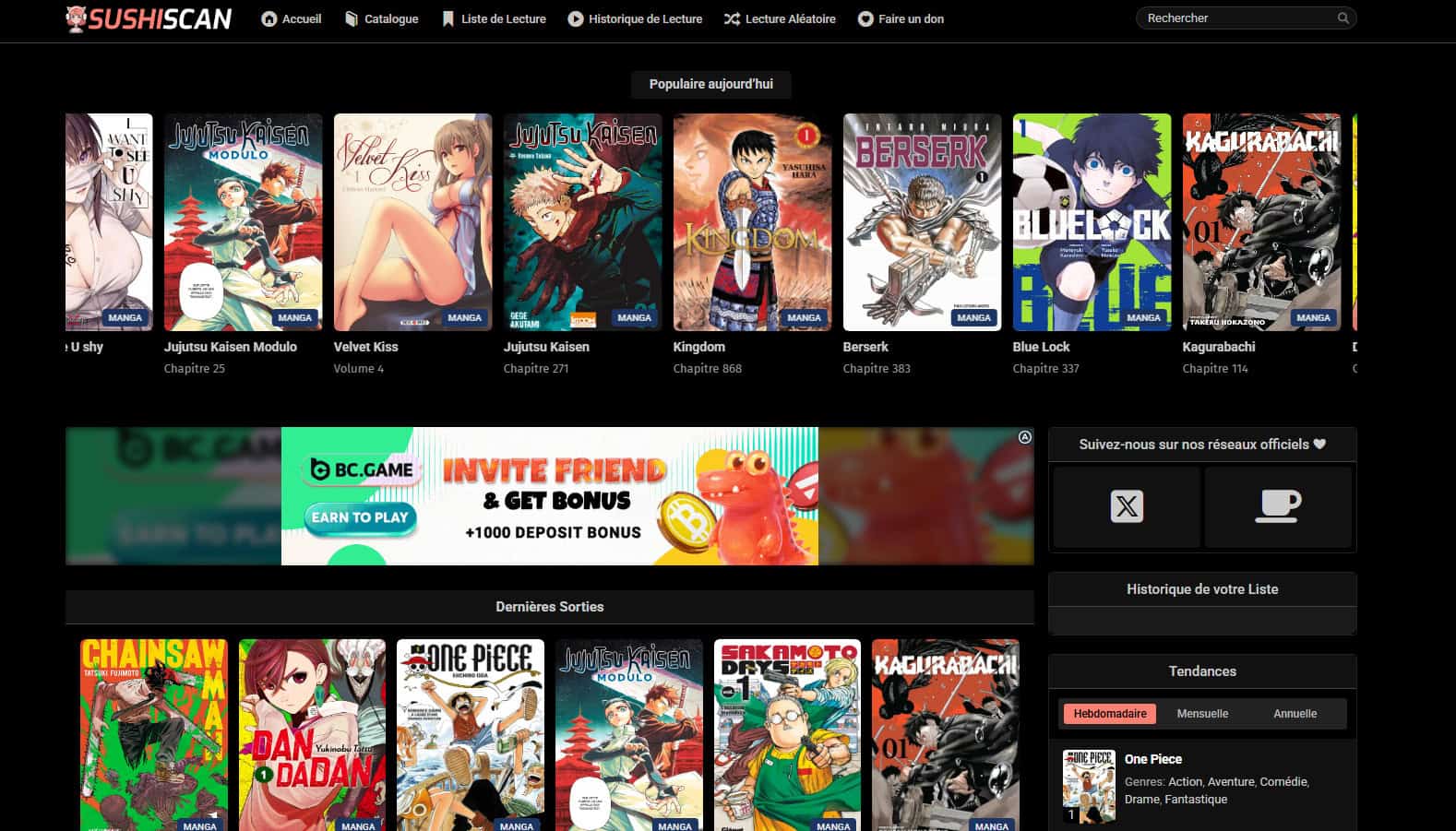Click the home icon beside Accueil

coord(269,19)
